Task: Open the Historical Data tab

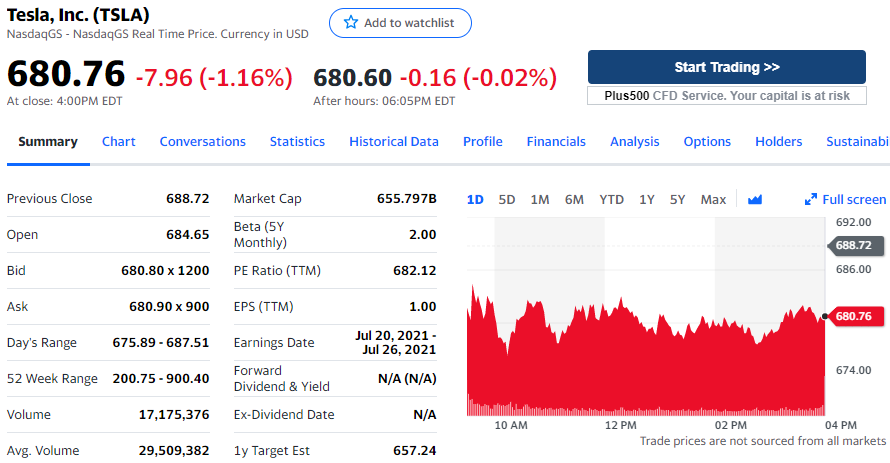Action: pyautogui.click(x=394, y=141)
